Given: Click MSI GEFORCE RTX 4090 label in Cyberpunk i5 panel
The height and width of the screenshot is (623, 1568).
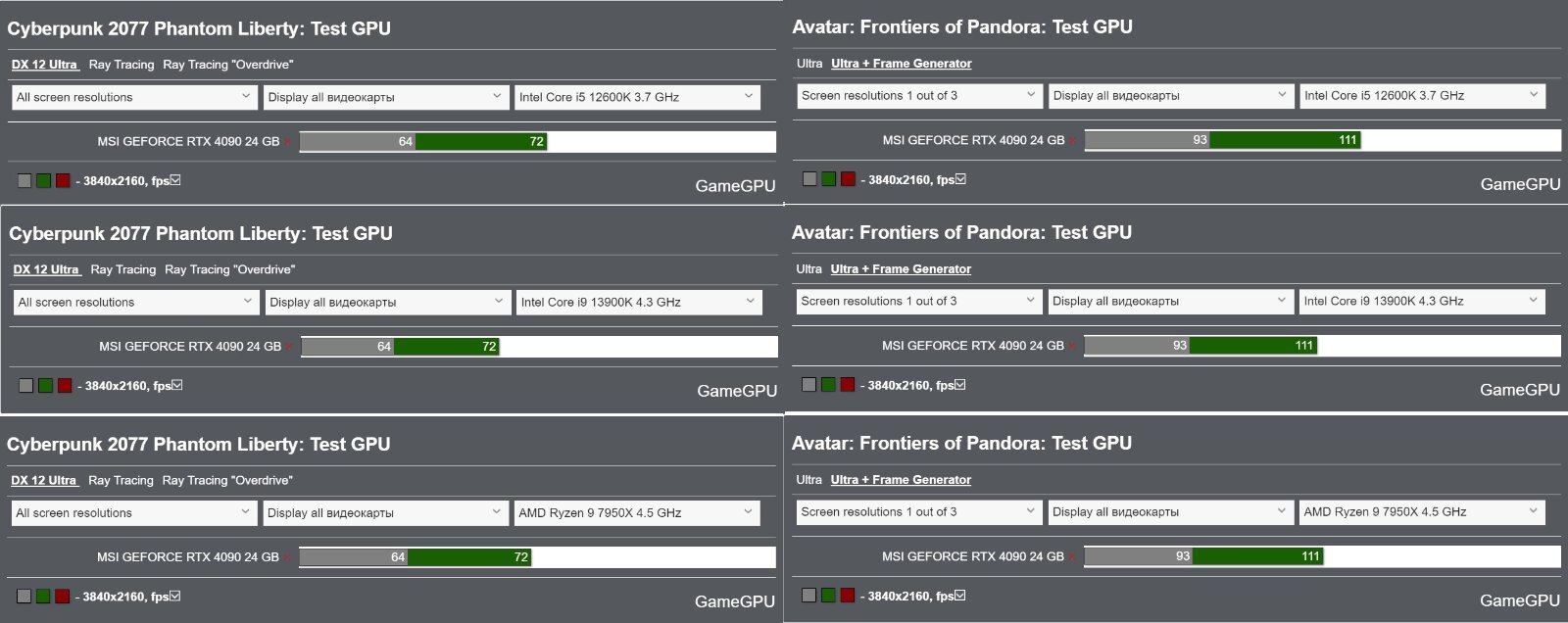Looking at the screenshot, I should [x=188, y=142].
